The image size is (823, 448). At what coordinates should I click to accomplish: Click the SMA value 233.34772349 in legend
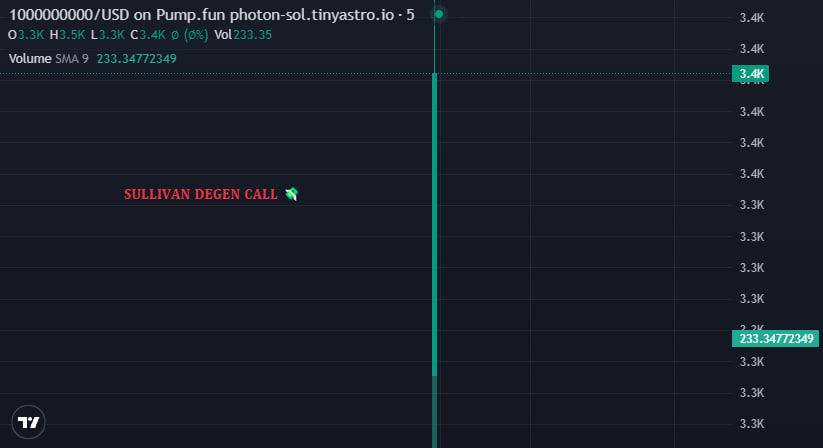tap(136, 59)
